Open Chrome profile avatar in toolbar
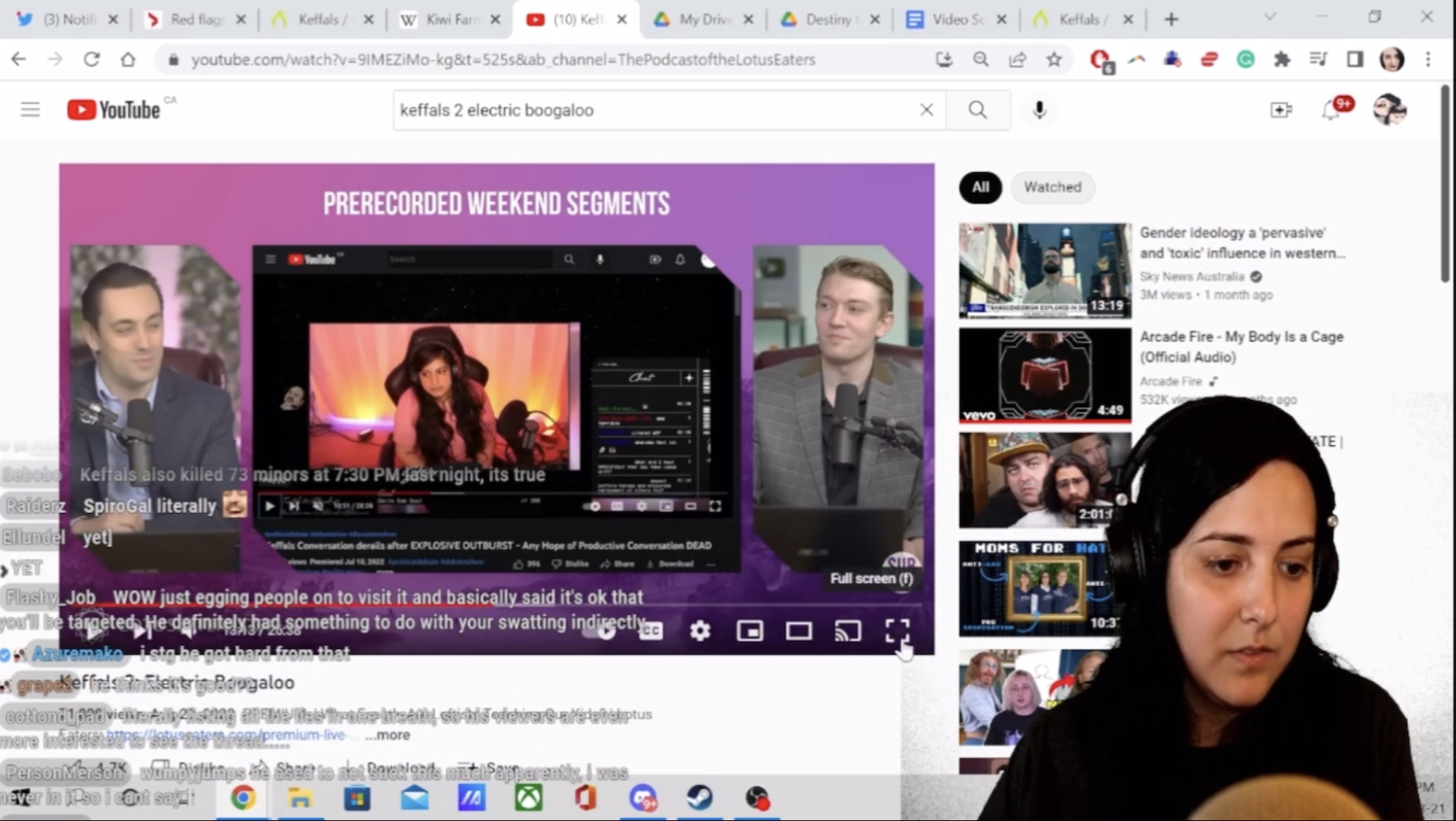Screen dimensions: 1456x821 tap(1392, 59)
